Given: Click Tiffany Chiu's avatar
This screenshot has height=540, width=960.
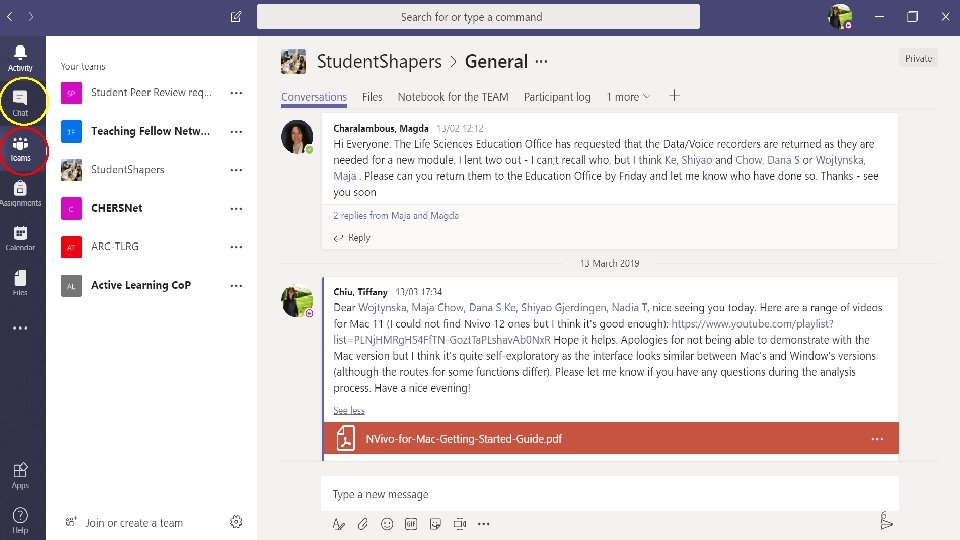Looking at the screenshot, I should (297, 301).
